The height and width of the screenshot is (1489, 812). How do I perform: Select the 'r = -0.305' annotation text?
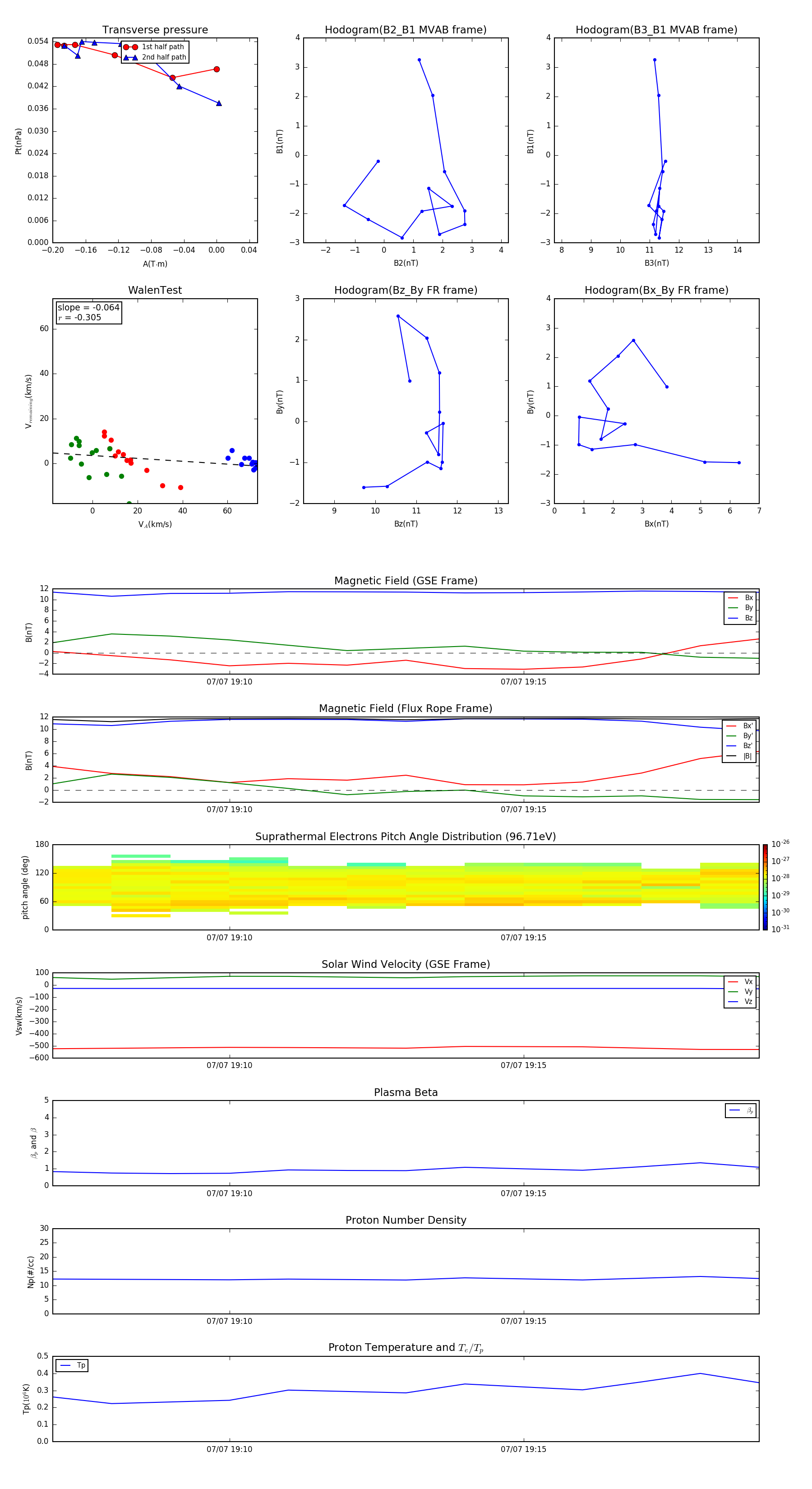80,317
